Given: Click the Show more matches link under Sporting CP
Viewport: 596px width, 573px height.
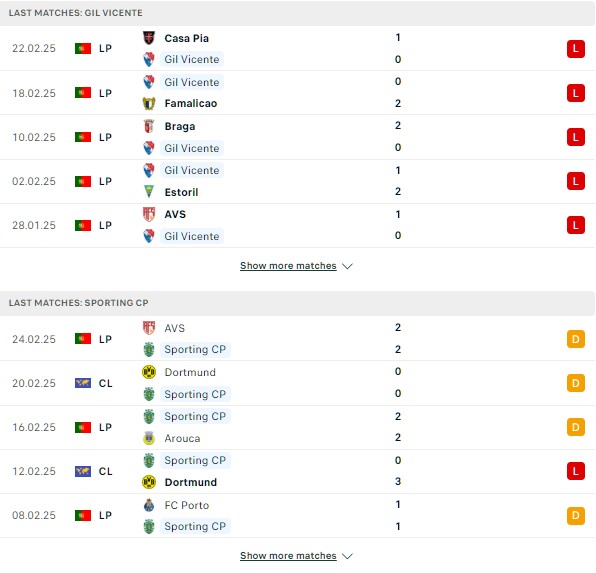Looking at the screenshot, I should [x=288, y=556].
